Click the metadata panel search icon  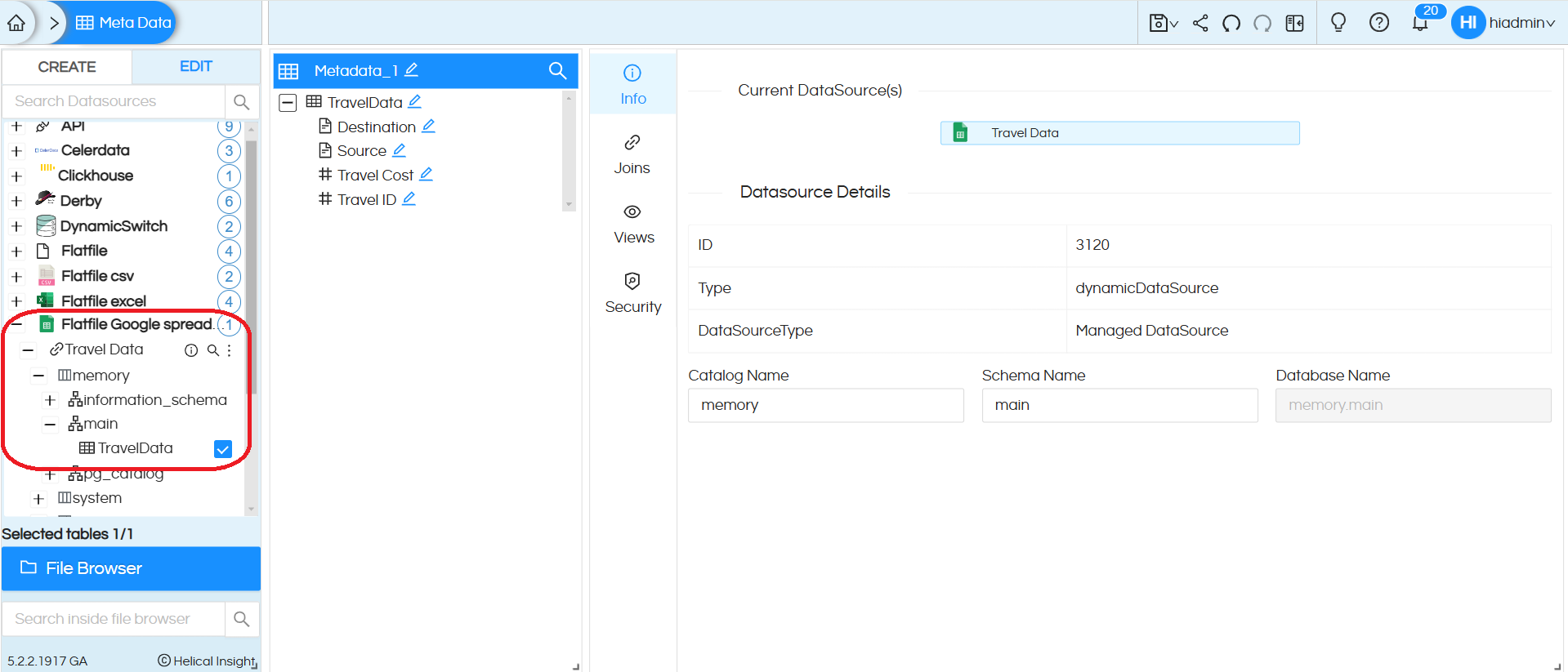coord(557,70)
